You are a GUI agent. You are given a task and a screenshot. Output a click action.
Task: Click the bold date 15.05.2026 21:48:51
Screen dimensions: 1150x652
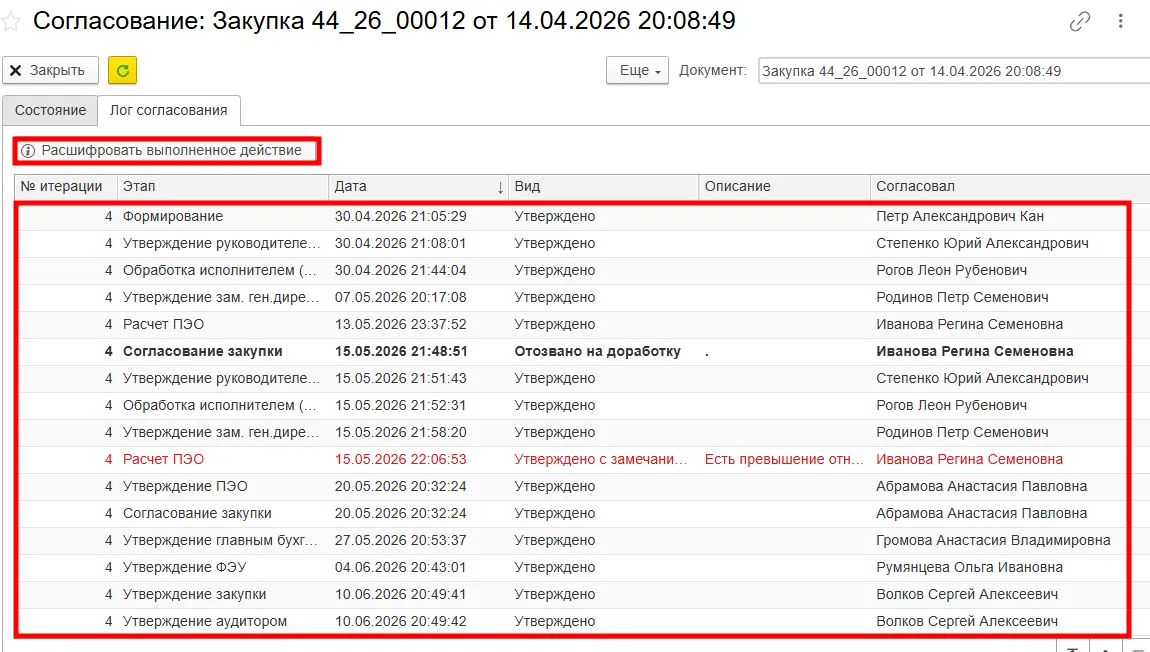click(401, 351)
